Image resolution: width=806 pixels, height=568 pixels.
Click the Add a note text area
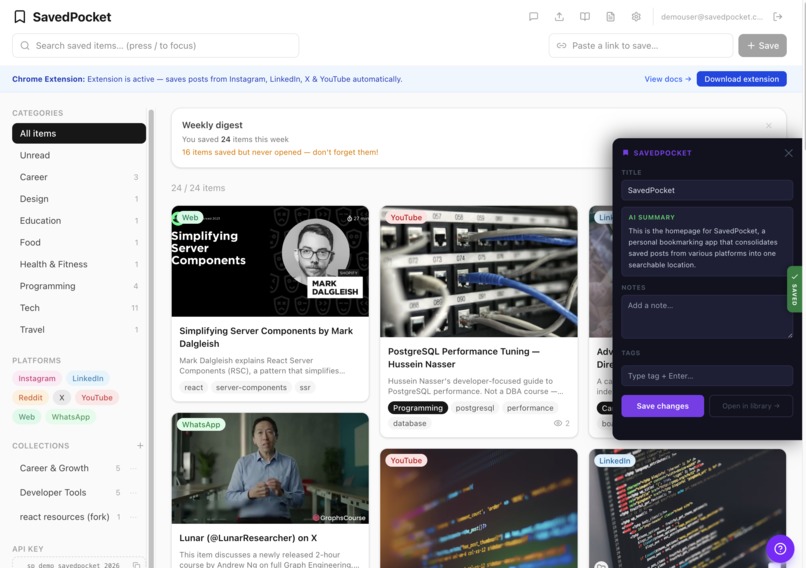coord(707,317)
